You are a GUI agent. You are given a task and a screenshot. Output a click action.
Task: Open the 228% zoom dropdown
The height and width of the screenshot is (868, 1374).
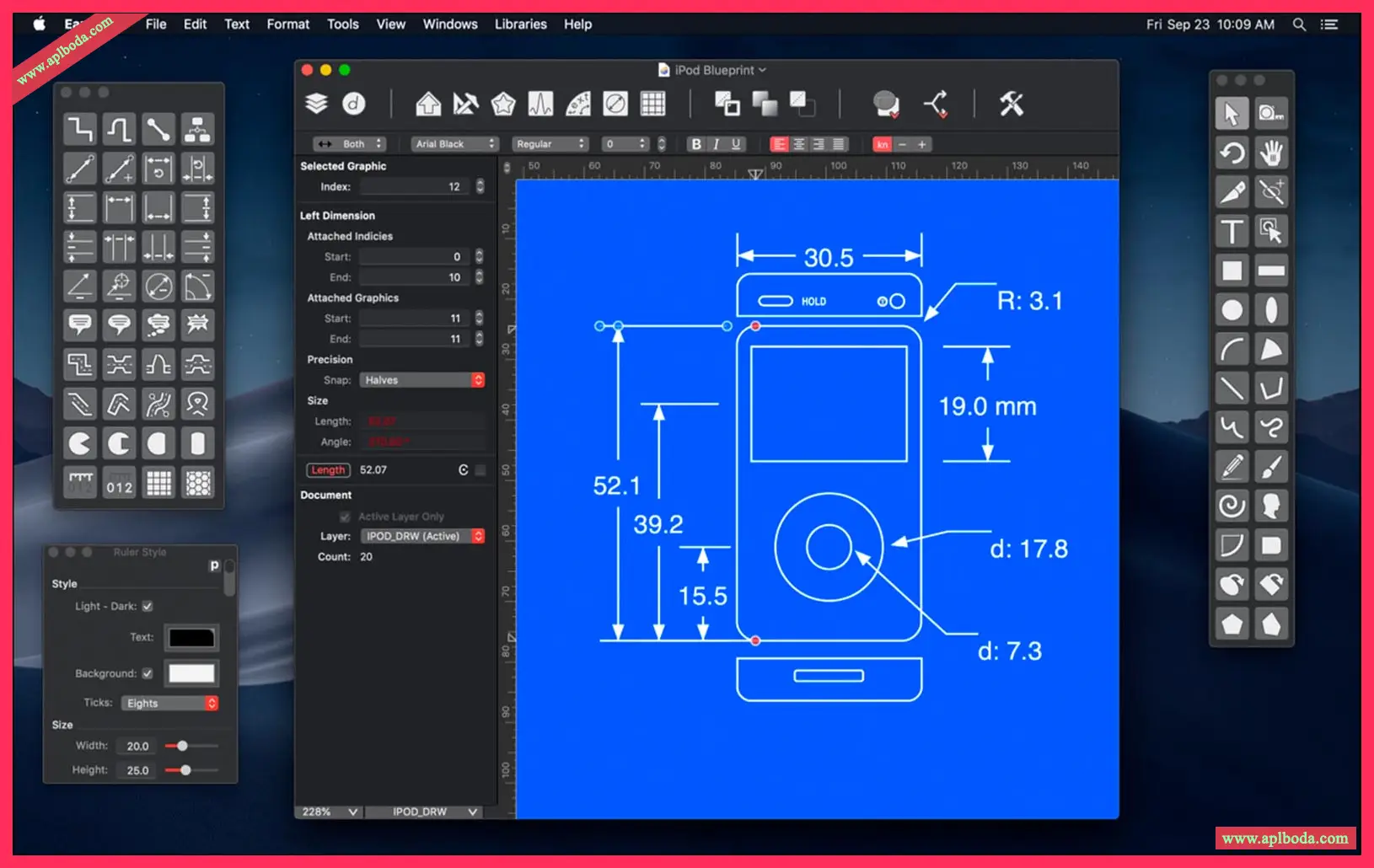[329, 812]
